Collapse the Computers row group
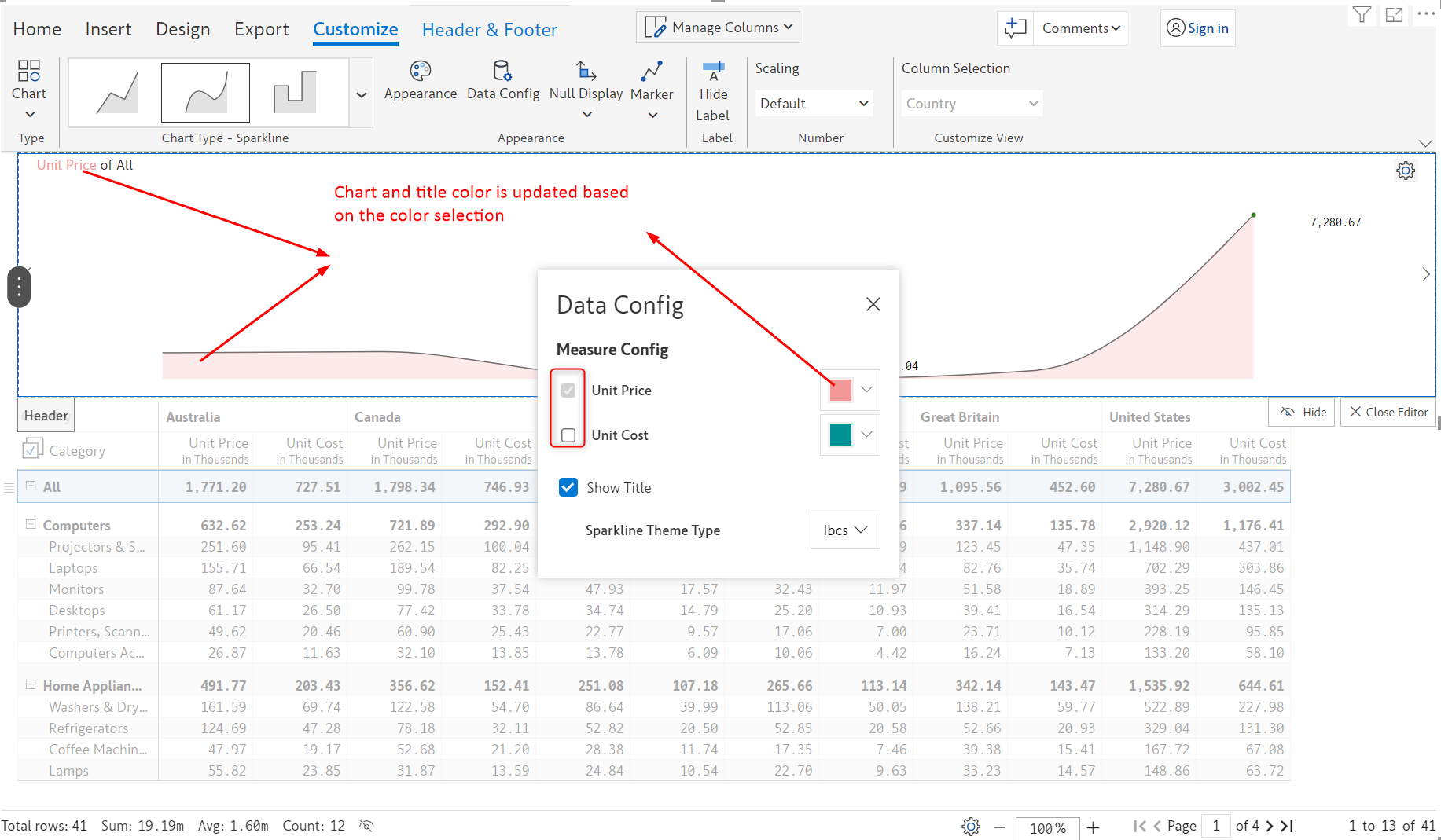 (31, 524)
